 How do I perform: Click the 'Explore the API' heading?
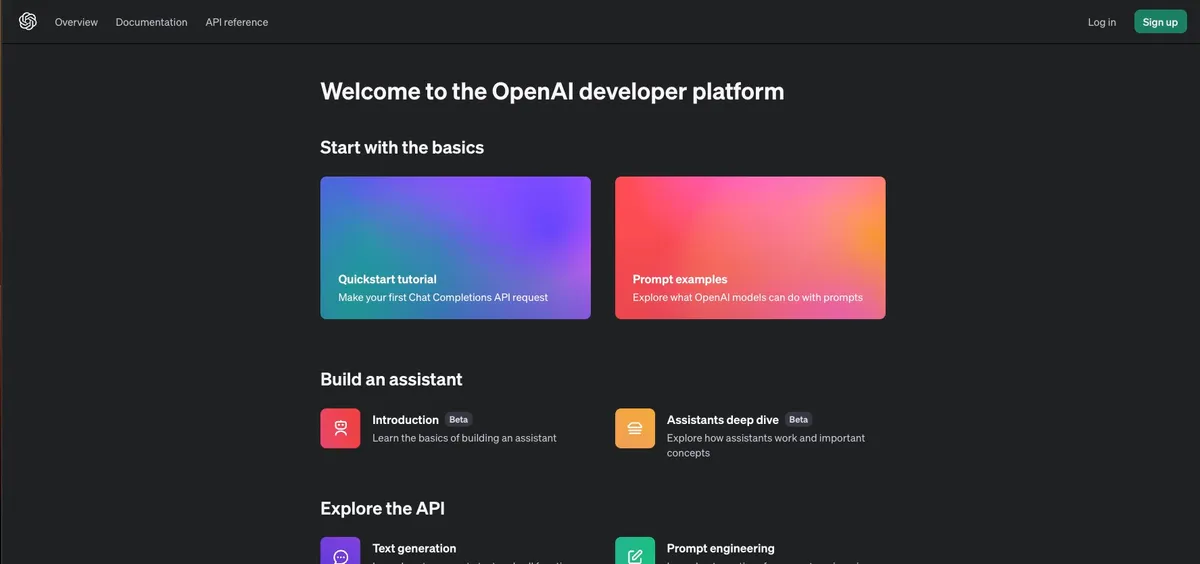[382, 508]
